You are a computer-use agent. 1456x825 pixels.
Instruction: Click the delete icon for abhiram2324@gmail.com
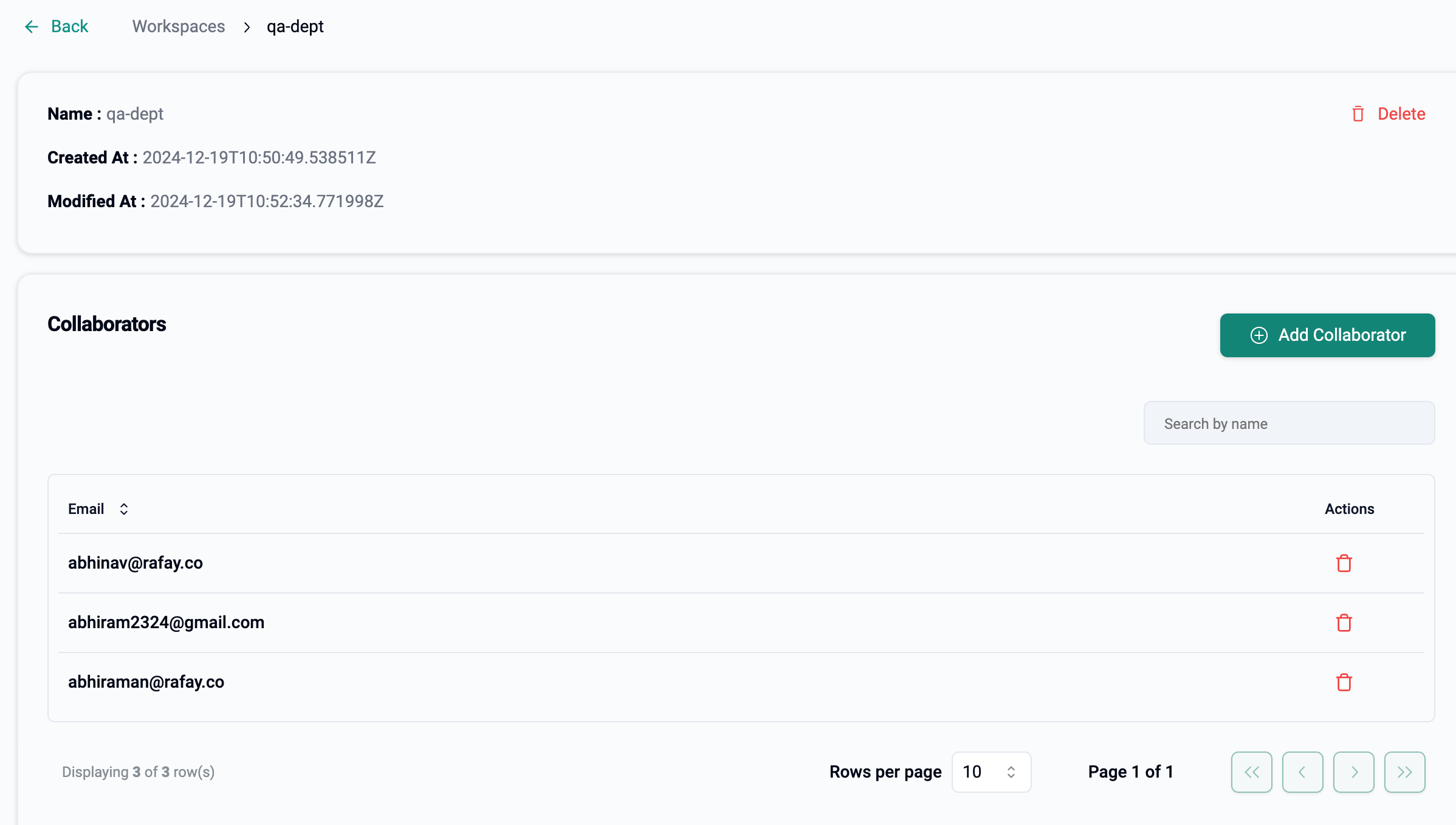tap(1344, 622)
